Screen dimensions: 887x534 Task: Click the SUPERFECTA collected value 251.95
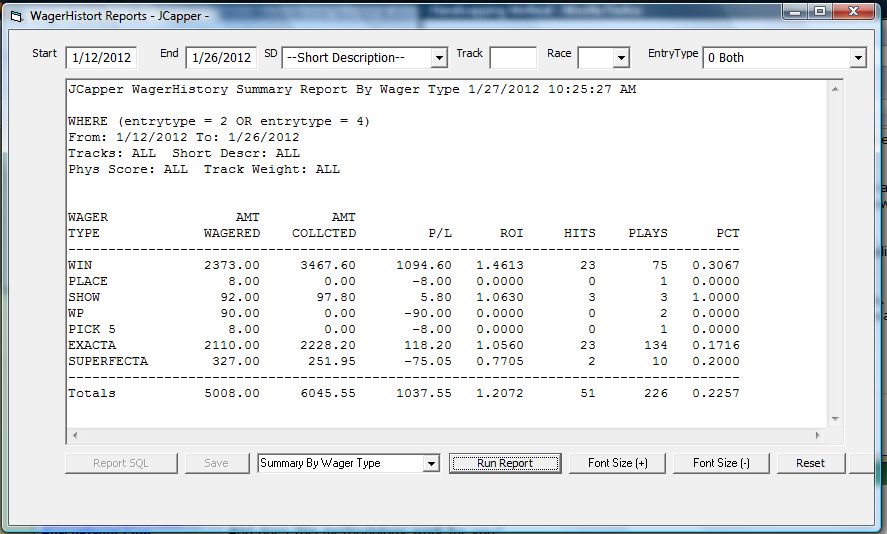point(332,361)
